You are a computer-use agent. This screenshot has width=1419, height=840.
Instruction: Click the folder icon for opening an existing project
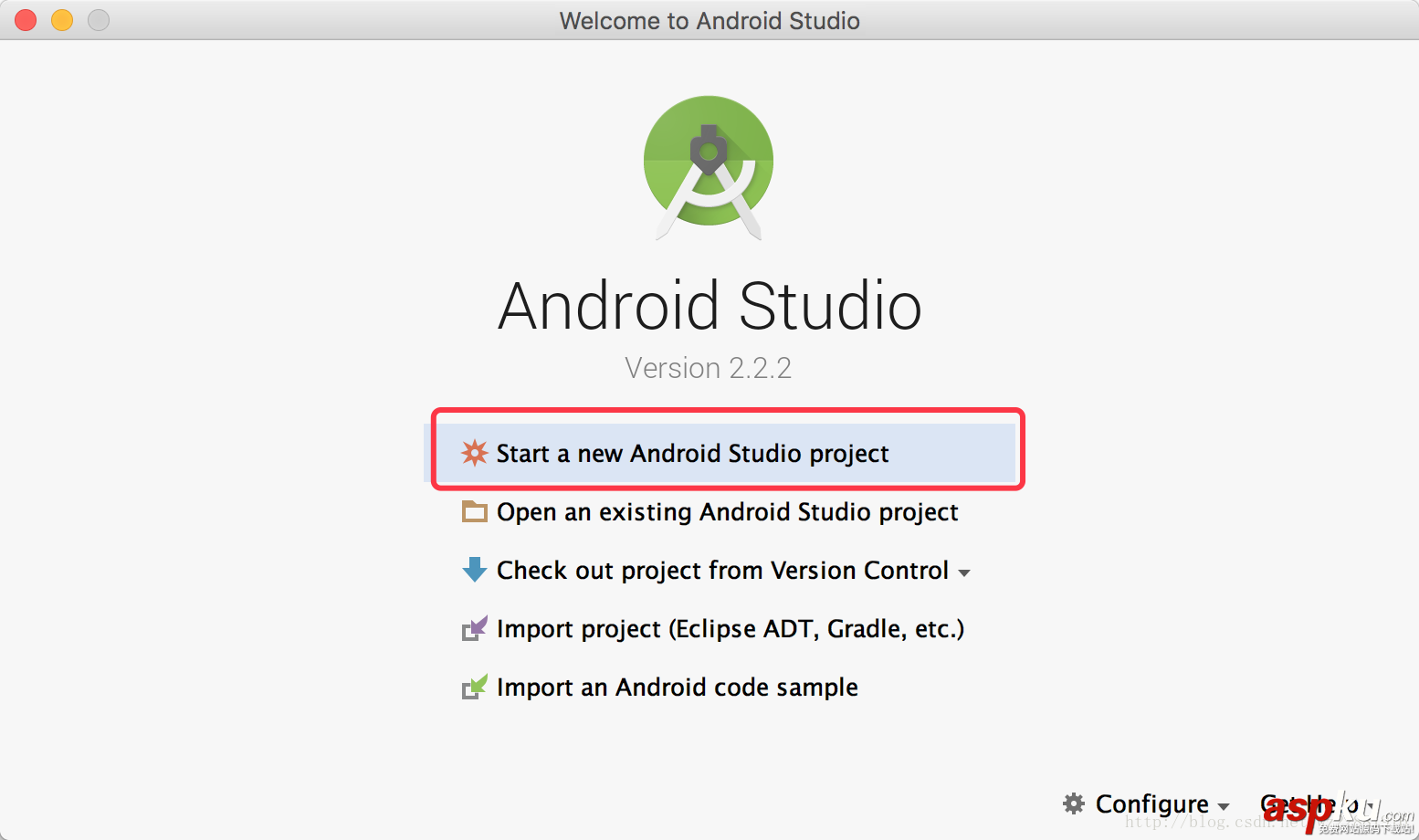click(x=474, y=512)
